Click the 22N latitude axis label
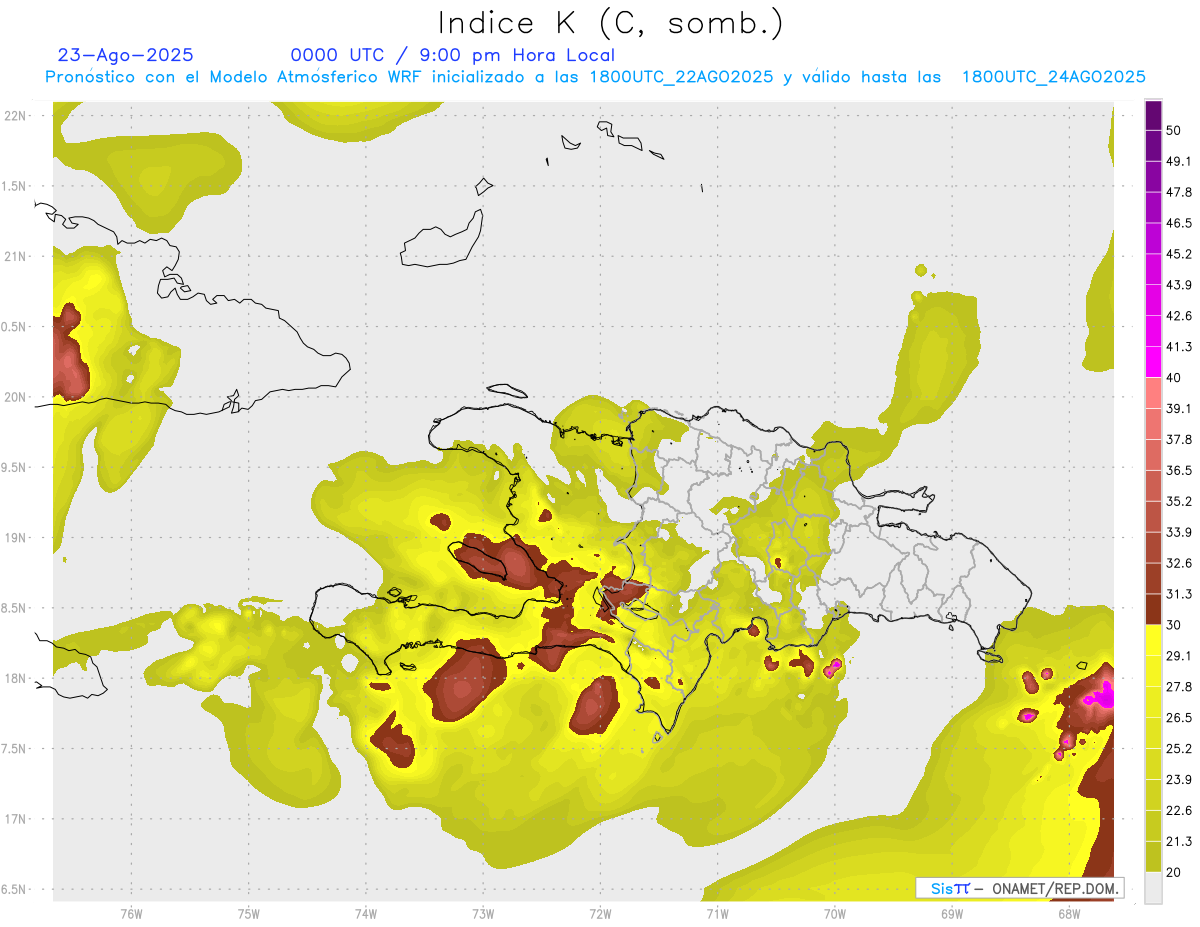 [15, 115]
